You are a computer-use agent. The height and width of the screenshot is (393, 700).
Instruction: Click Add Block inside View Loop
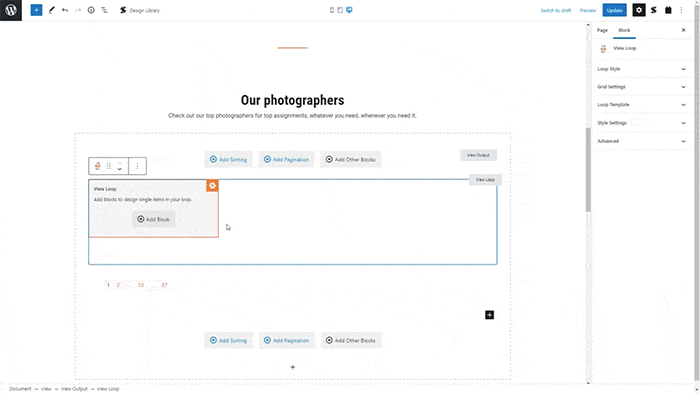[x=153, y=219]
